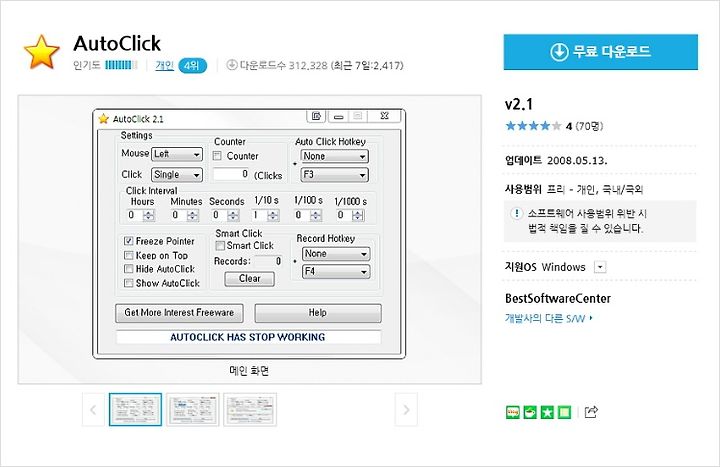Viewport: 720px width, 467px height.
Task: Click the green cafe share icon
Action: pos(530,412)
